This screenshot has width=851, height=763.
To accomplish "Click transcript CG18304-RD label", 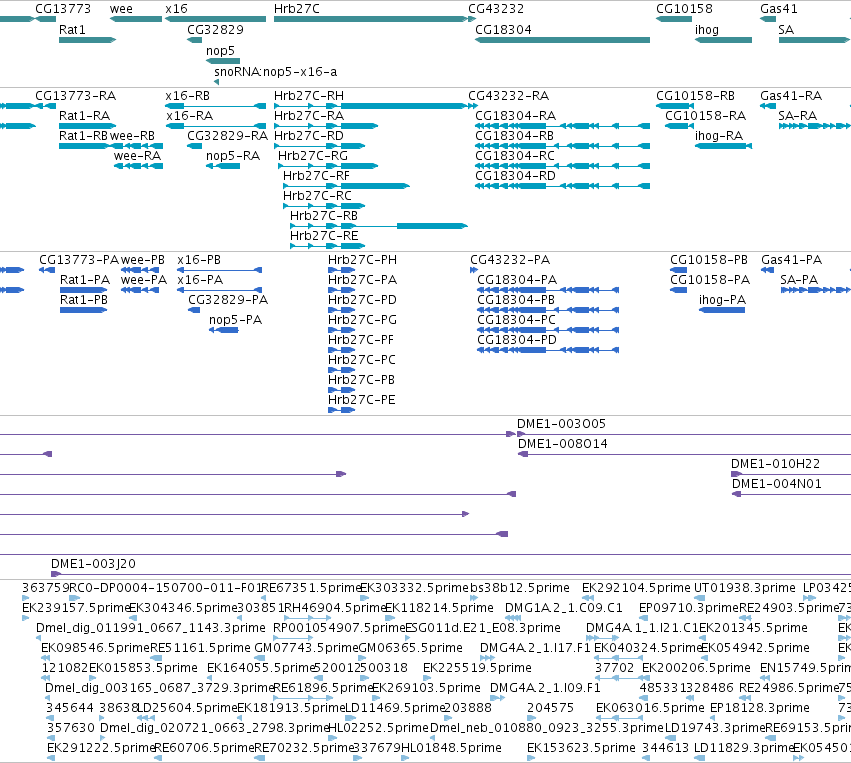I will click(516, 176).
